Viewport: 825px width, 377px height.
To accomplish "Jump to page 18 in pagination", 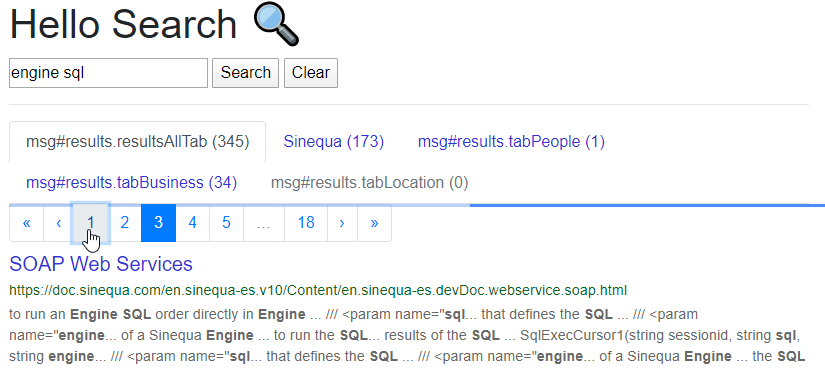I will [x=306, y=223].
